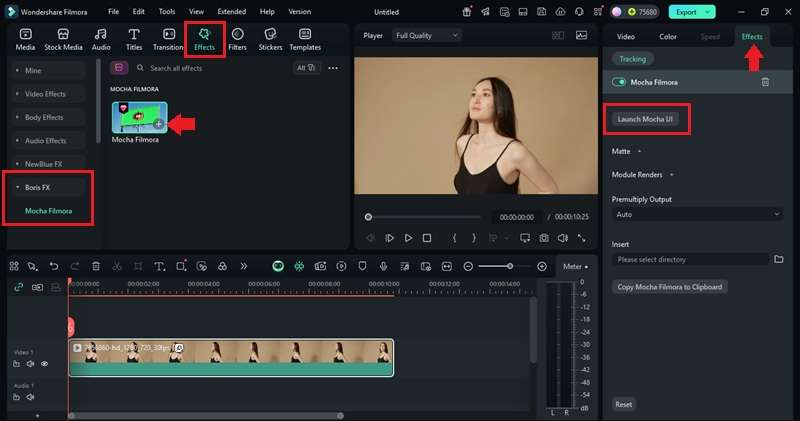Image resolution: width=800 pixels, height=421 pixels.
Task: Open the Full Quality dropdown
Action: pyautogui.click(x=427, y=35)
